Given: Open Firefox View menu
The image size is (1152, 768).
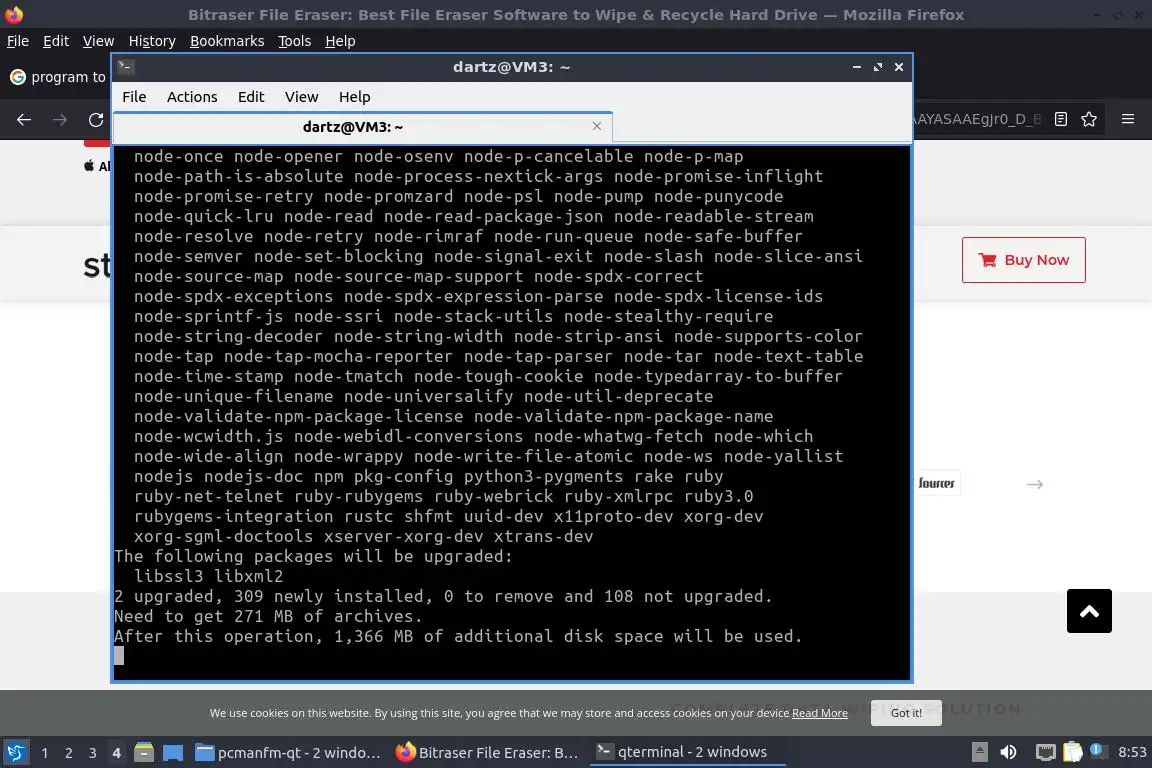Looking at the screenshot, I should 98,41.
